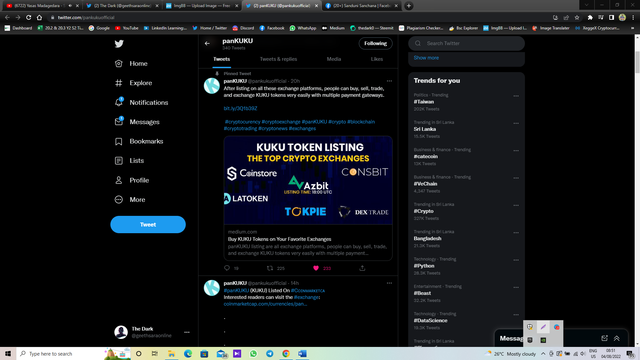Viewport: 640px width, 360px height.
Task: Click browser home button
Action: coord(39,18)
